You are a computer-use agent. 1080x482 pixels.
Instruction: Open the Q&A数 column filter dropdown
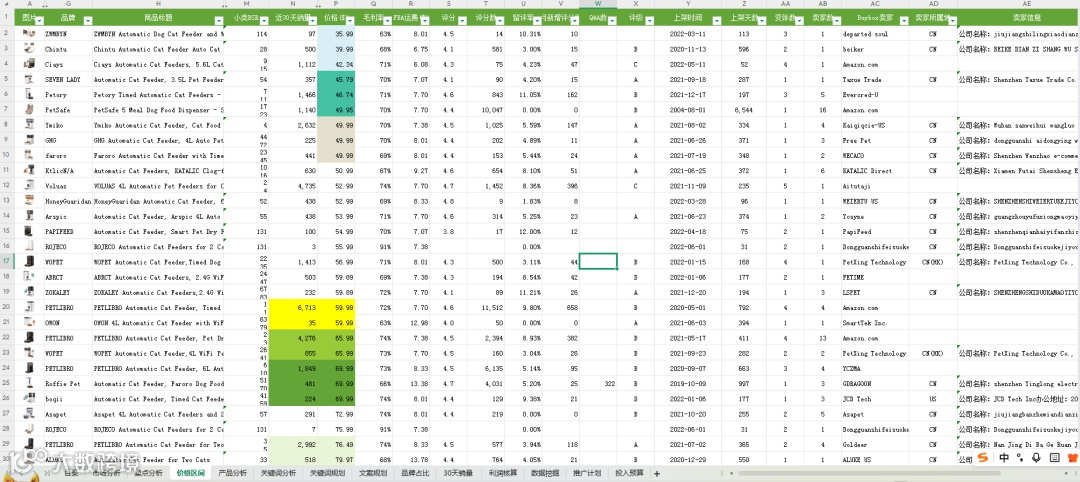[612, 21]
